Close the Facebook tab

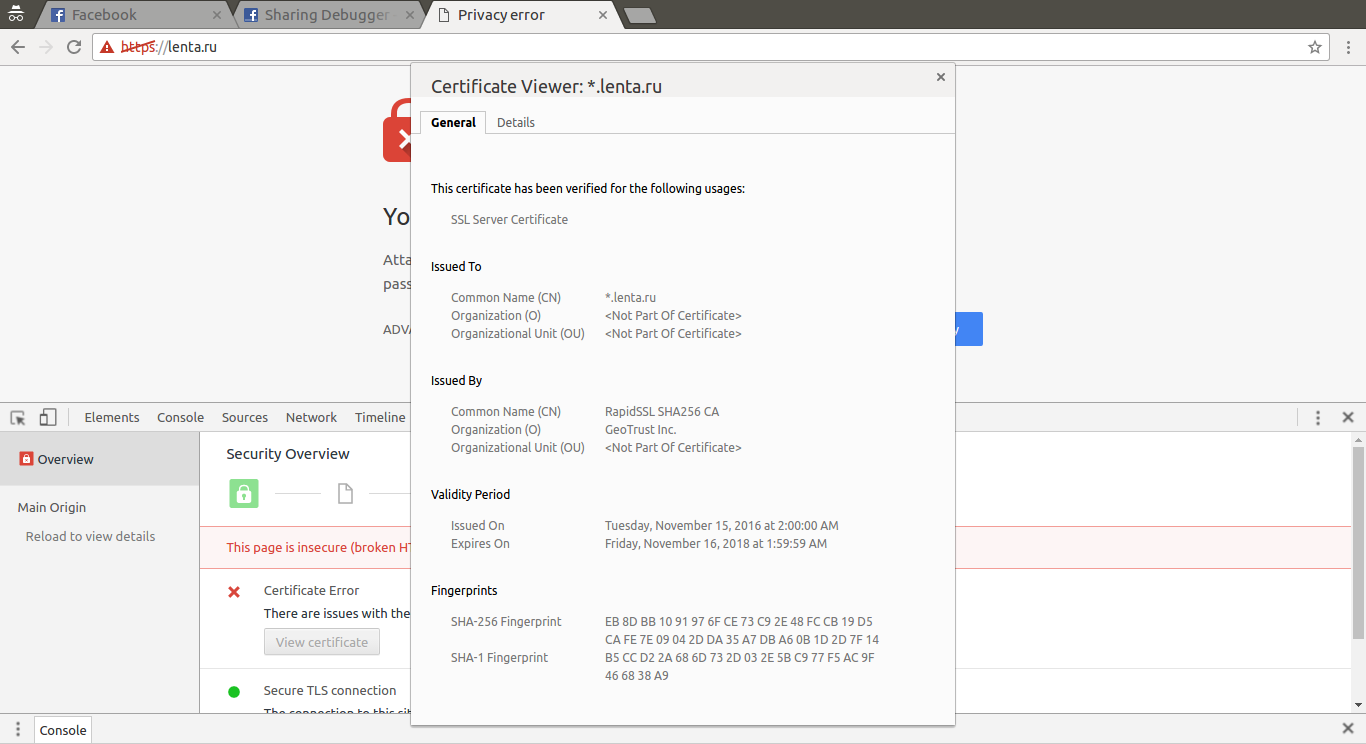click(x=217, y=15)
